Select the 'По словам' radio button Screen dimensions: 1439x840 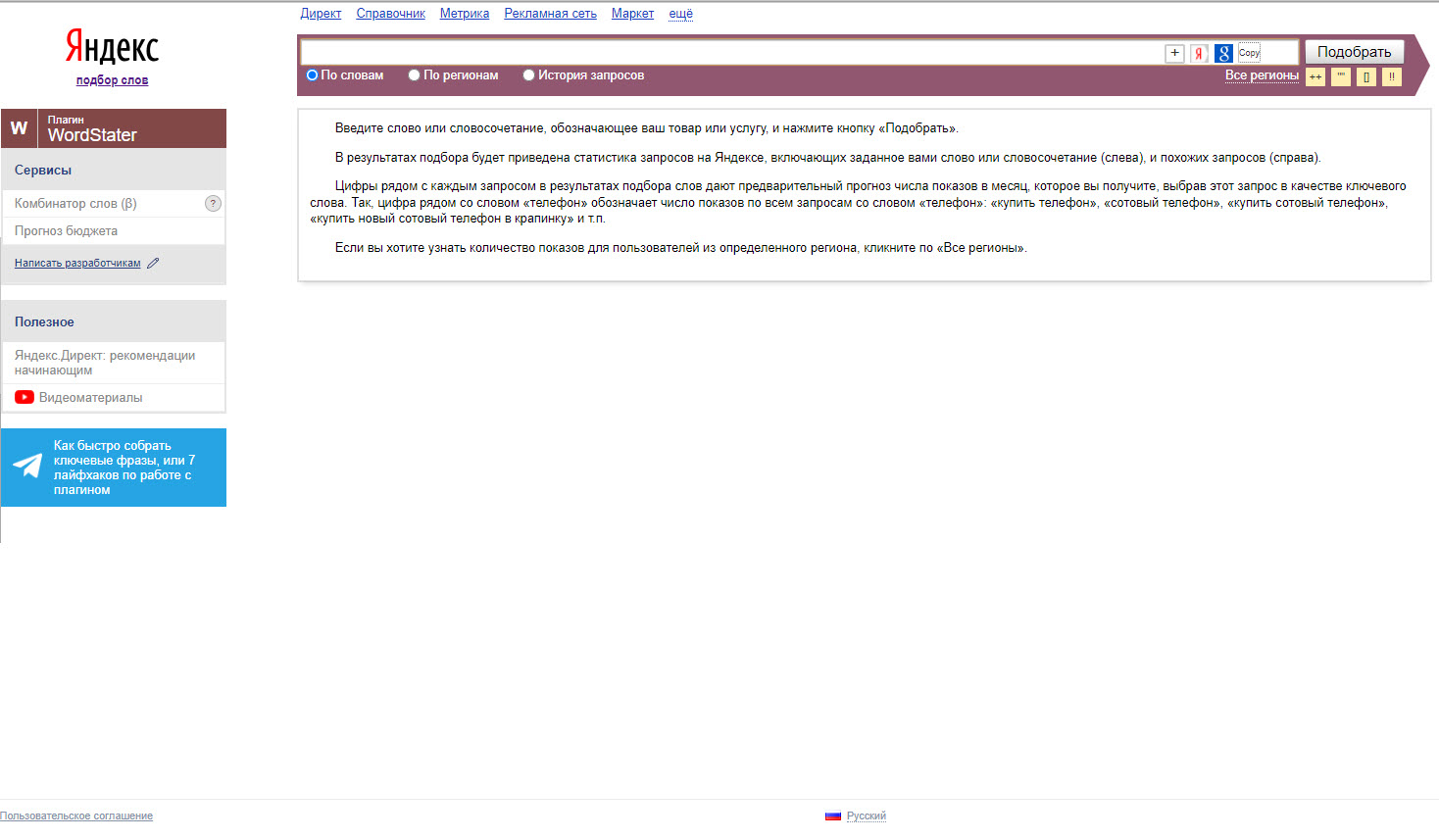coord(313,75)
